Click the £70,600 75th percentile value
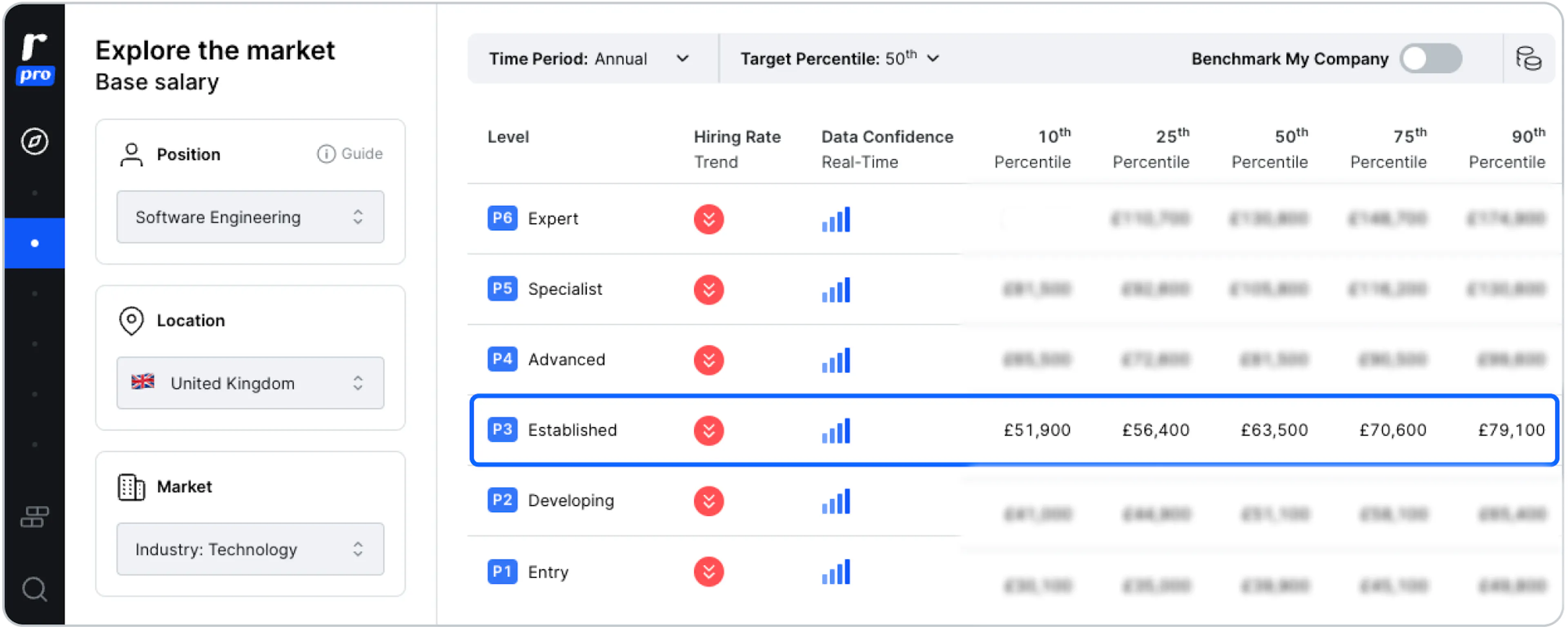Viewport: 1568px width, 627px height. click(1393, 431)
